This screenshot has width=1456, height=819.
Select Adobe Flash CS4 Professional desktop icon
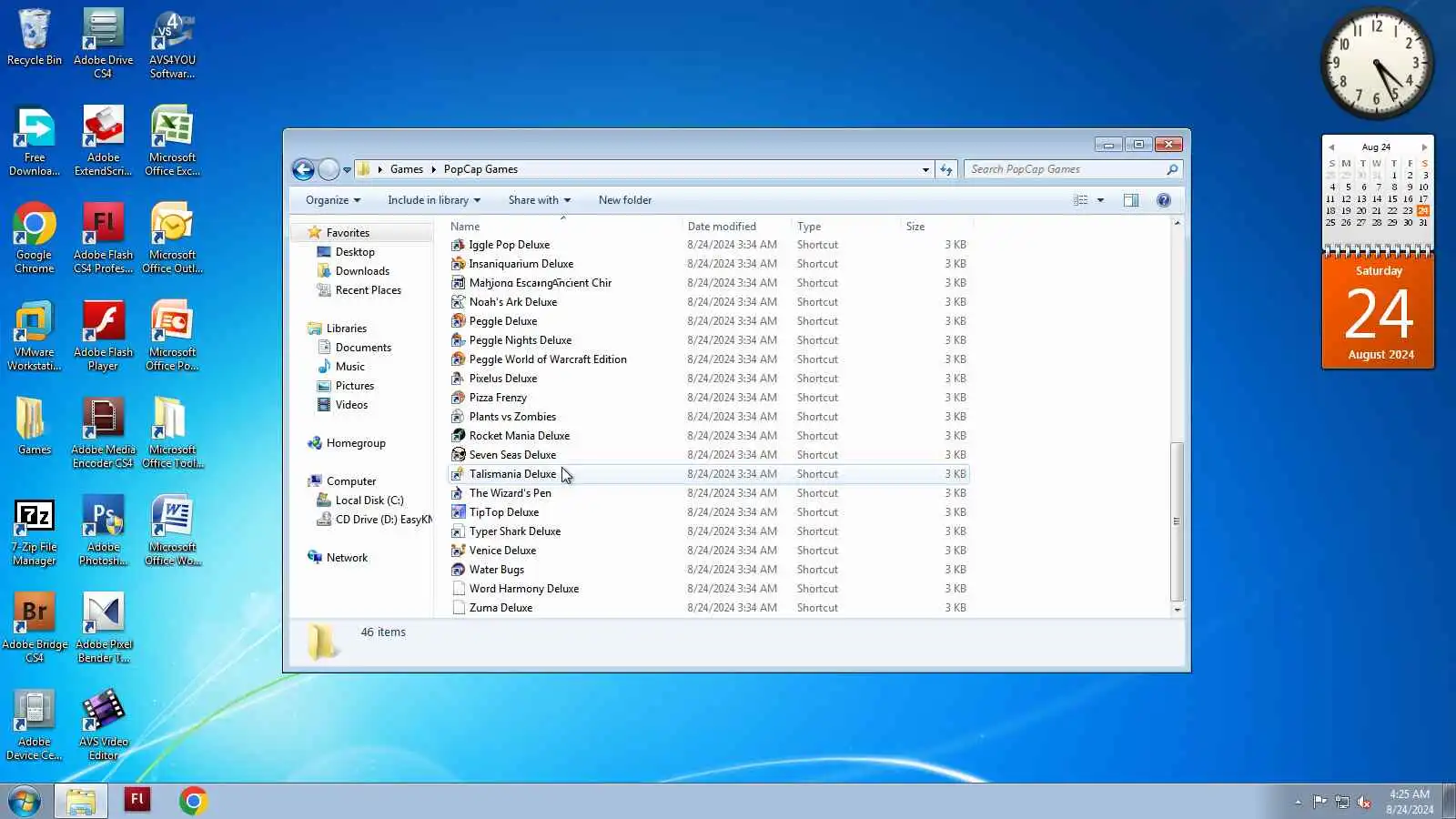click(103, 238)
